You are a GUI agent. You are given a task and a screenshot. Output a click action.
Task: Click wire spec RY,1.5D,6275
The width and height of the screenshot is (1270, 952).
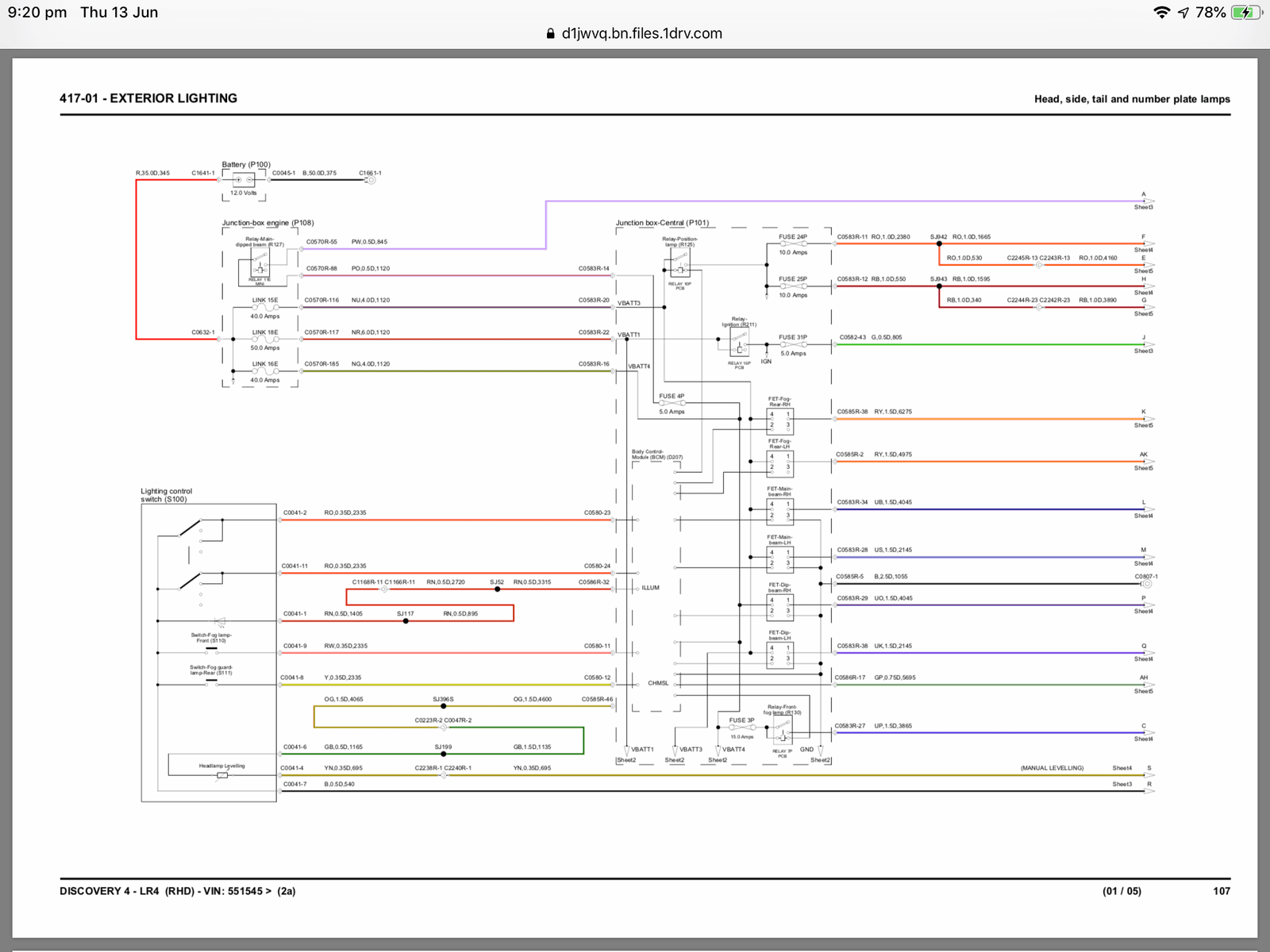pyautogui.click(x=893, y=412)
